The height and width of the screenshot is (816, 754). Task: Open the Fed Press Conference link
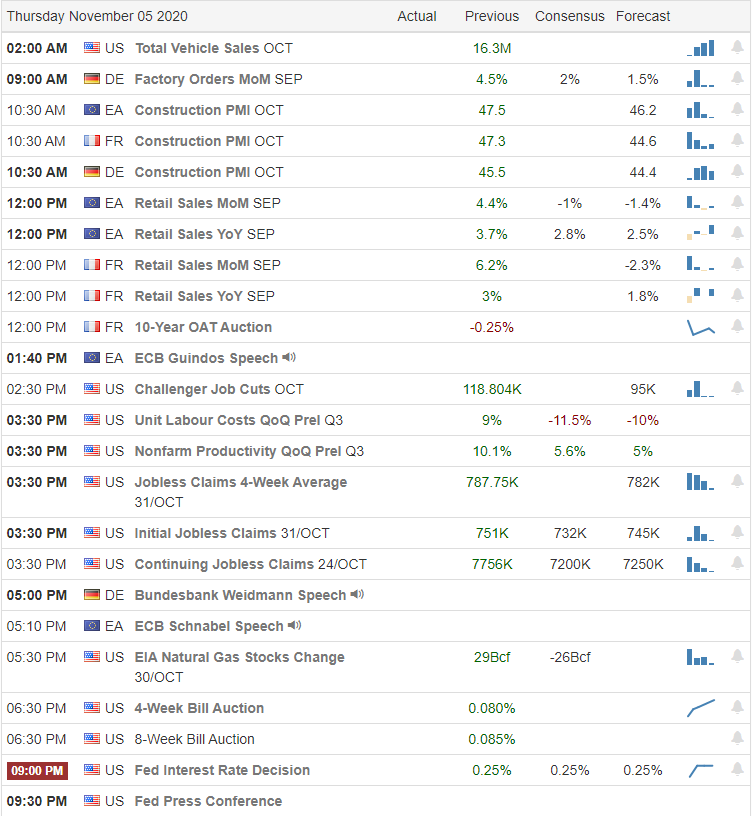point(208,801)
